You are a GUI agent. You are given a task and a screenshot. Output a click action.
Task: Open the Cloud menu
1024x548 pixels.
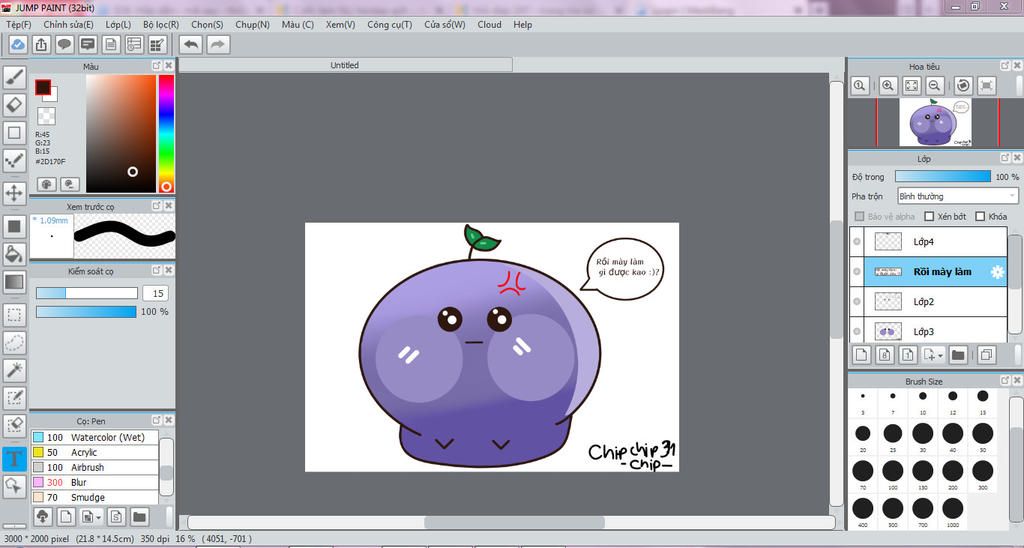tap(489, 24)
